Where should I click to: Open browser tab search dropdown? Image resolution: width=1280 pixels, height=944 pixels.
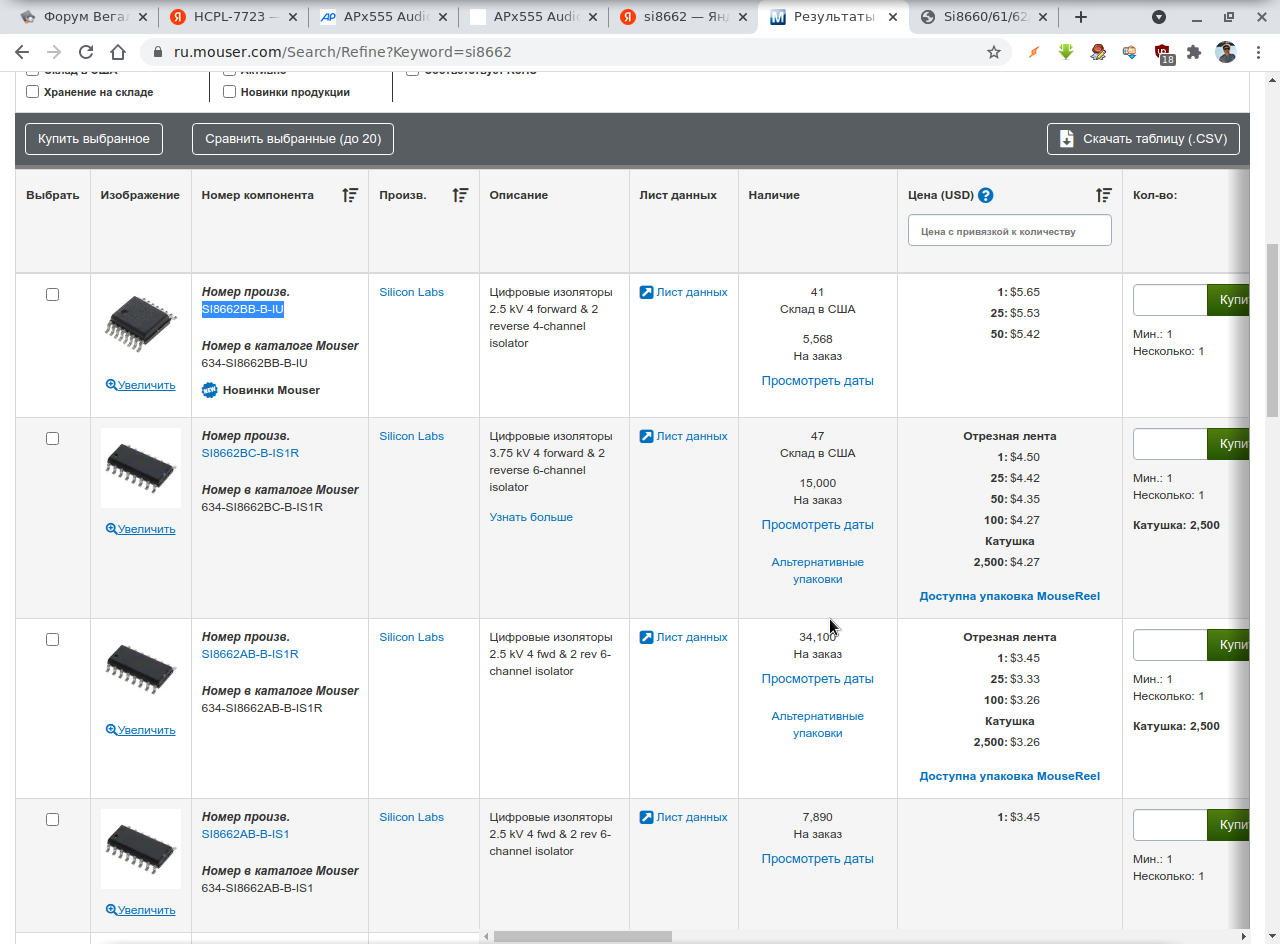1159,17
